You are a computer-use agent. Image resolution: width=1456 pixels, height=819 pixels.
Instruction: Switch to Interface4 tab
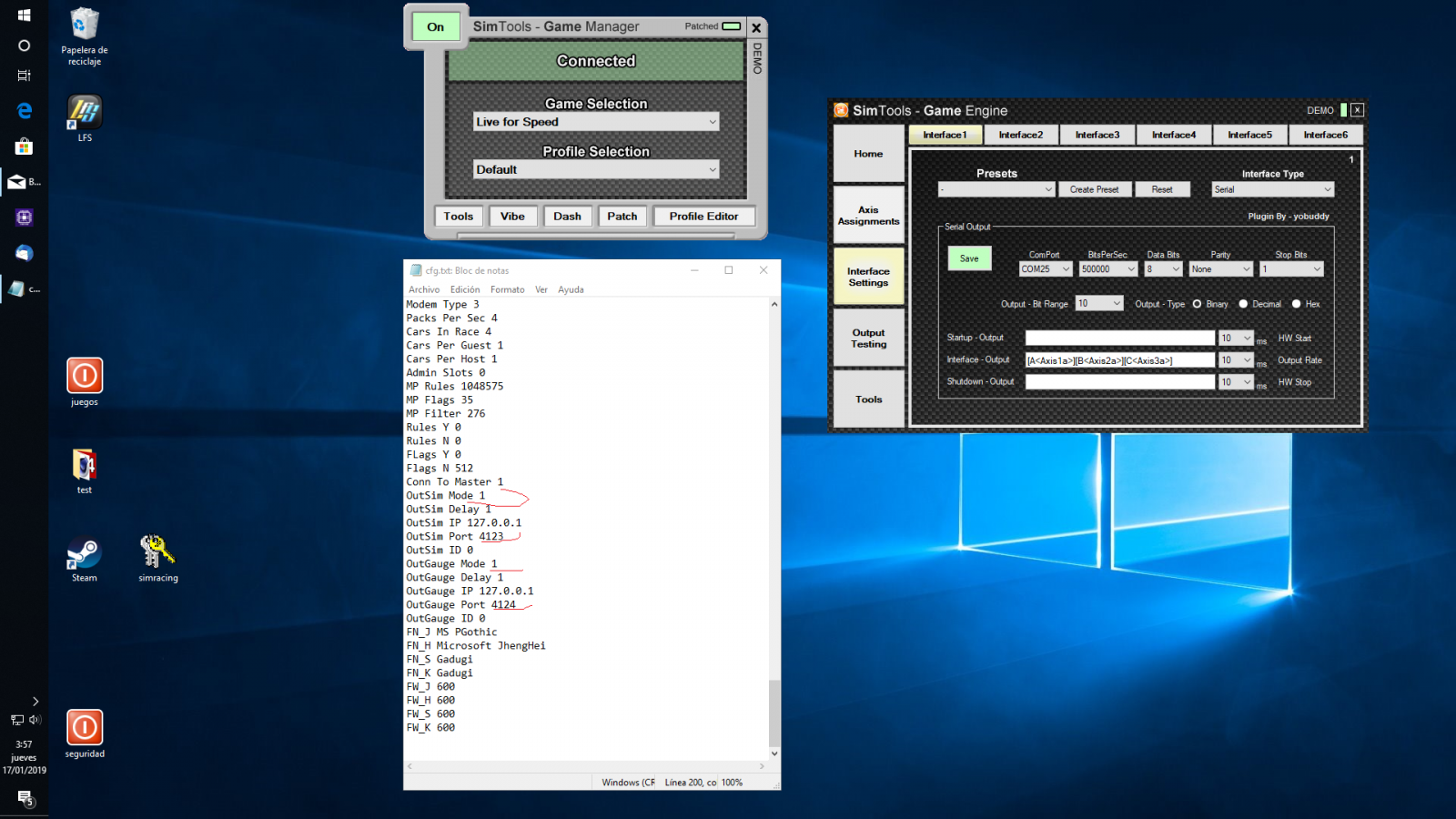1174,135
